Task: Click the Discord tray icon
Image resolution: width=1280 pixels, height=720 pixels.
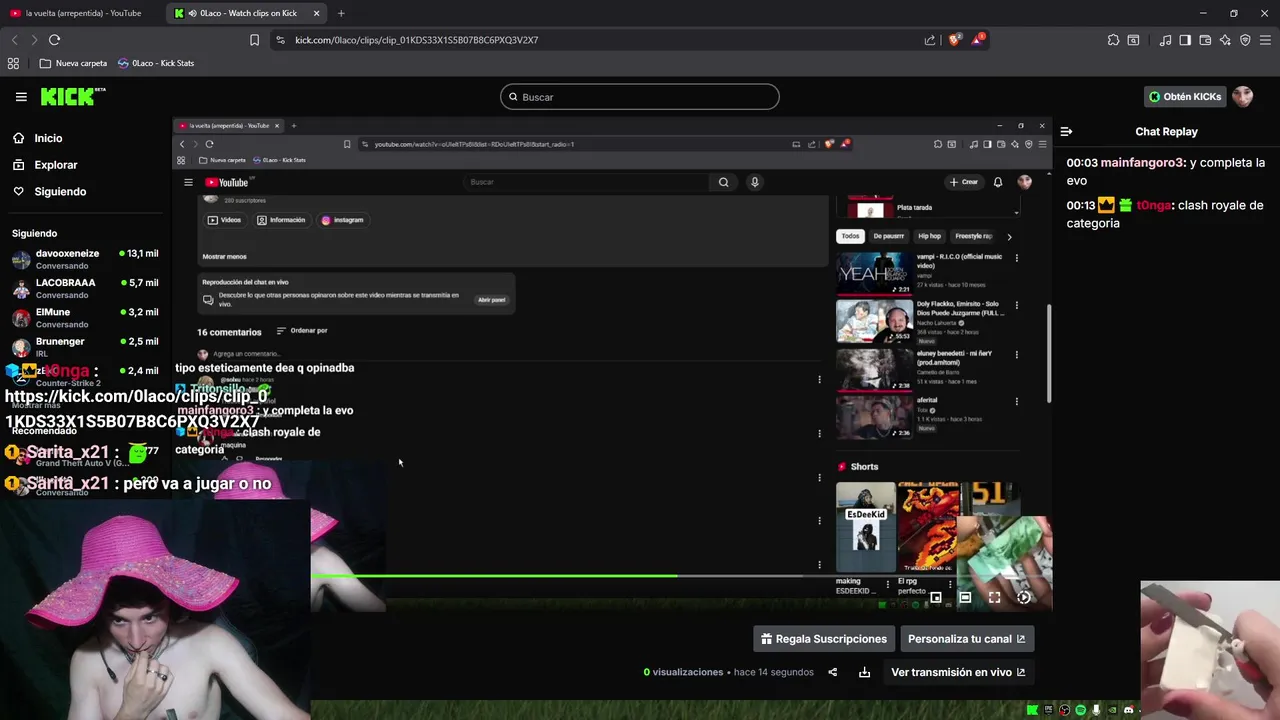Action: pos(1129,710)
